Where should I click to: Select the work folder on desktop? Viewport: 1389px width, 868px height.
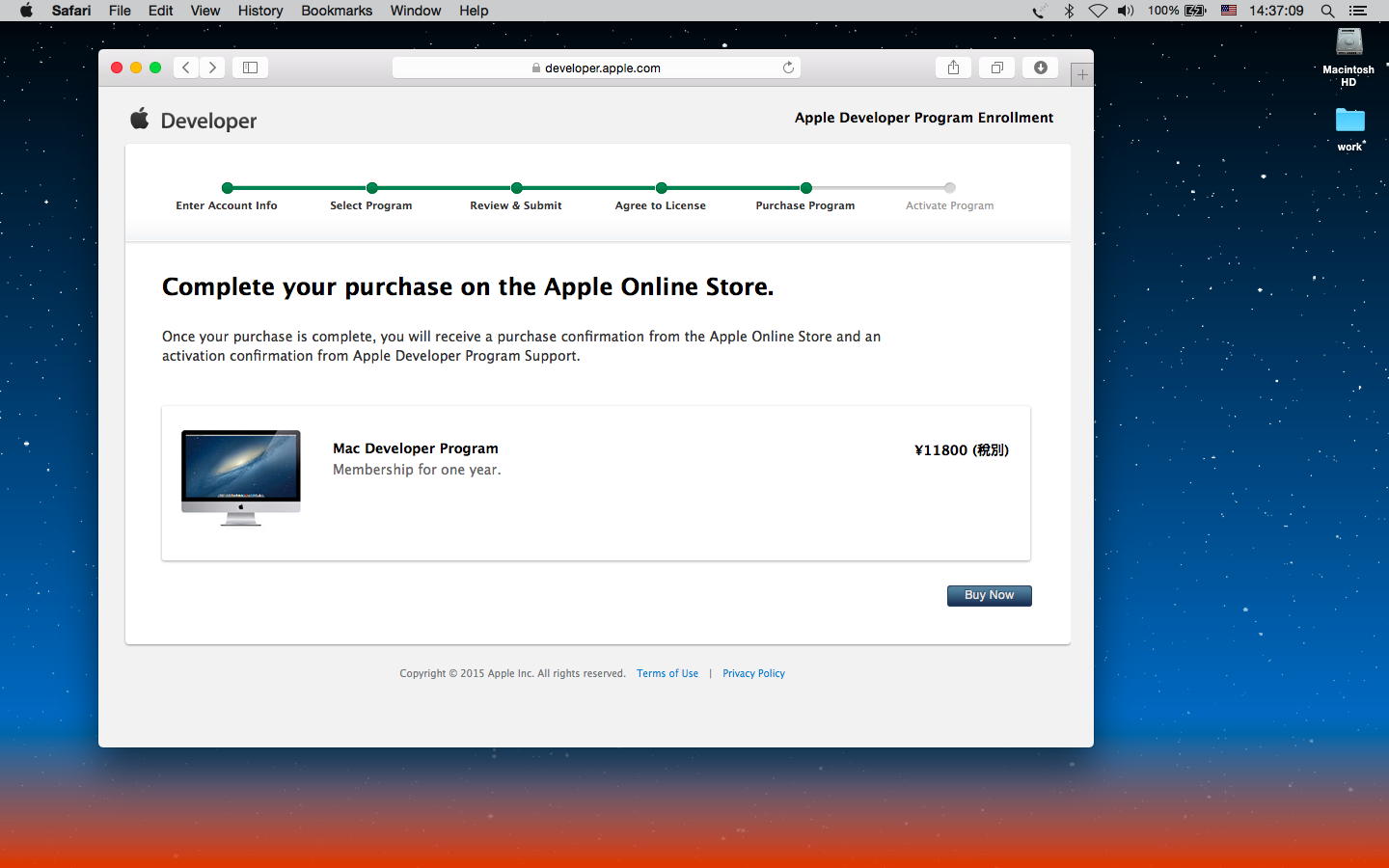coord(1349,129)
